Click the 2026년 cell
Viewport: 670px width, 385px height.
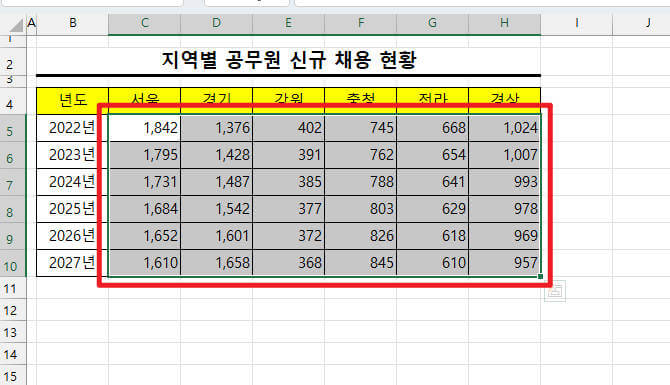(73, 236)
